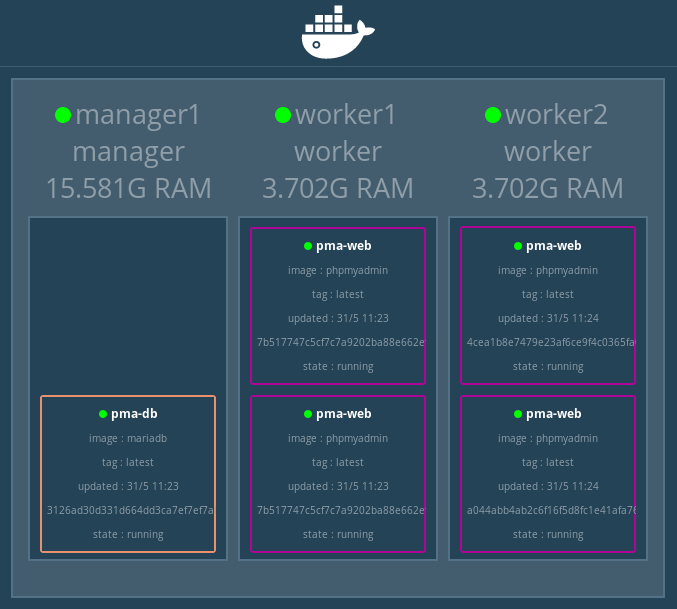Click the pma-db container ID starting 3126ad30

pyautogui.click(x=129, y=510)
